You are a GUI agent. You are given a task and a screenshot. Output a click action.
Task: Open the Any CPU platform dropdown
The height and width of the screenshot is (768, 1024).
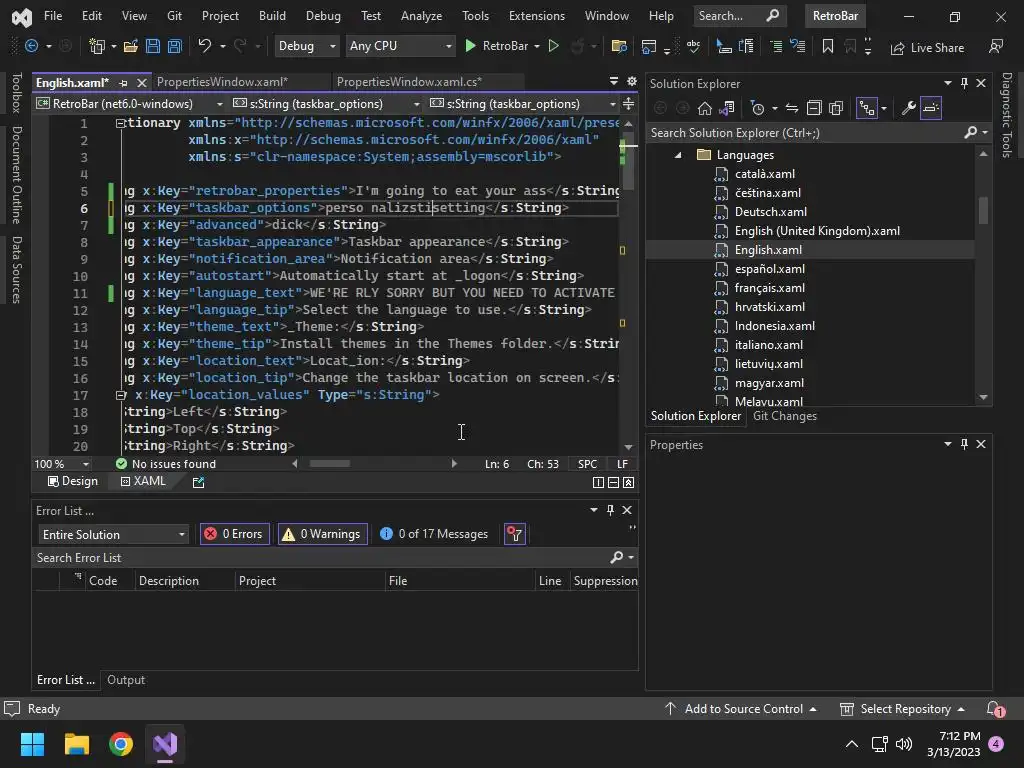[x=400, y=46]
